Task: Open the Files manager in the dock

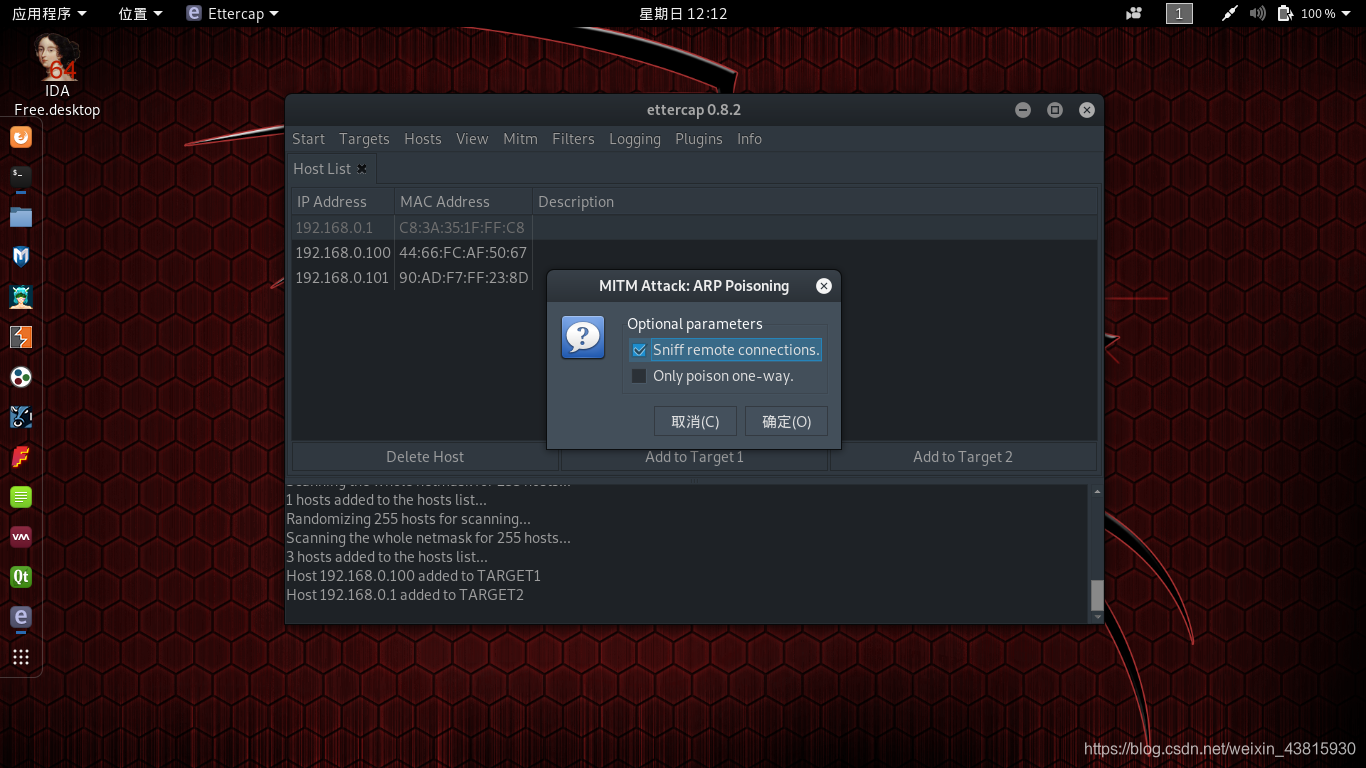Action: tap(21, 217)
